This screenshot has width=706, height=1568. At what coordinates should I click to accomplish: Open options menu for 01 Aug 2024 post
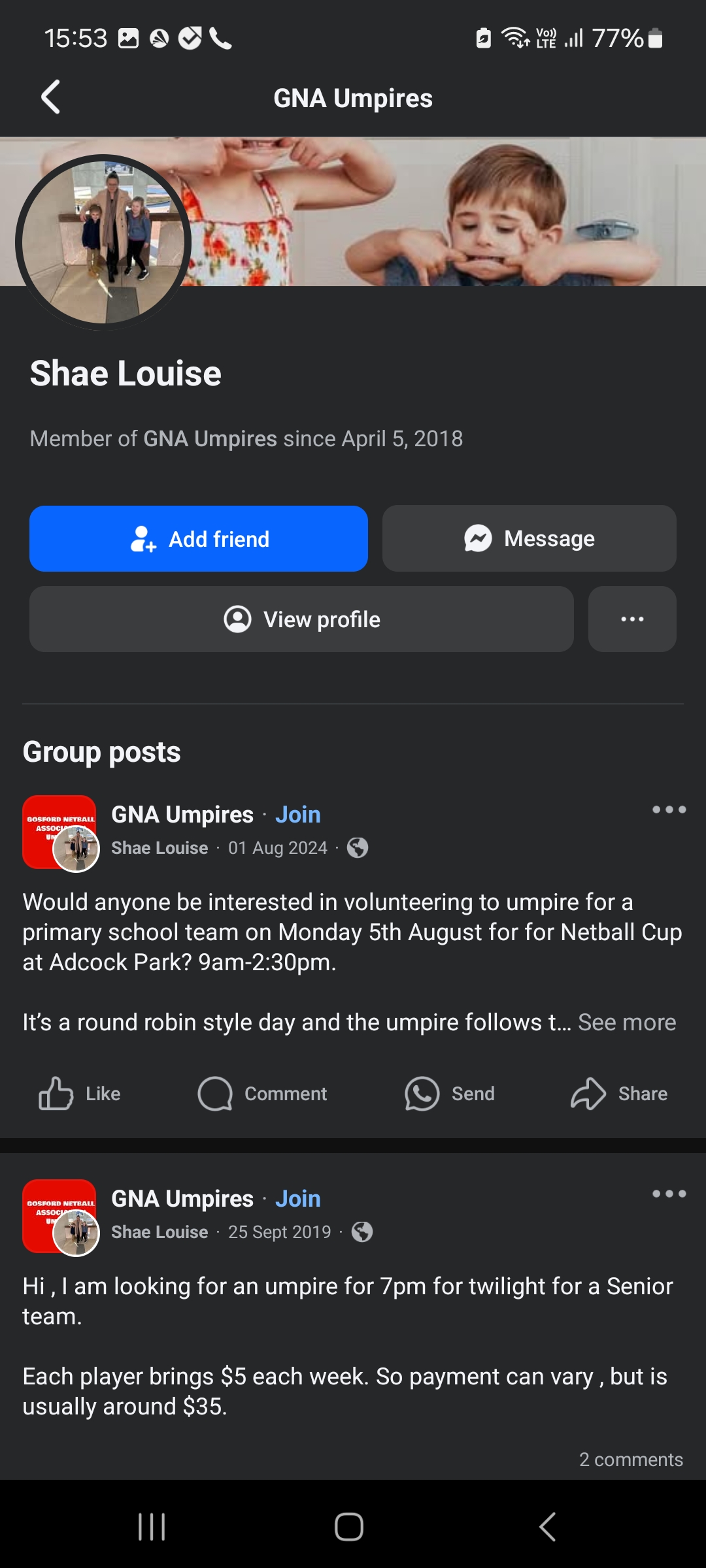669,810
